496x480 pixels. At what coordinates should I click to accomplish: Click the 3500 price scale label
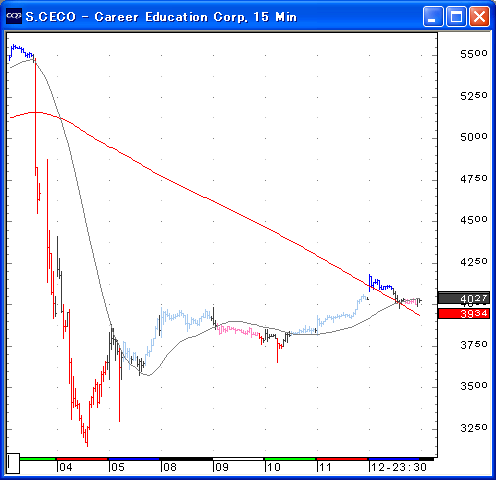tap(474, 386)
